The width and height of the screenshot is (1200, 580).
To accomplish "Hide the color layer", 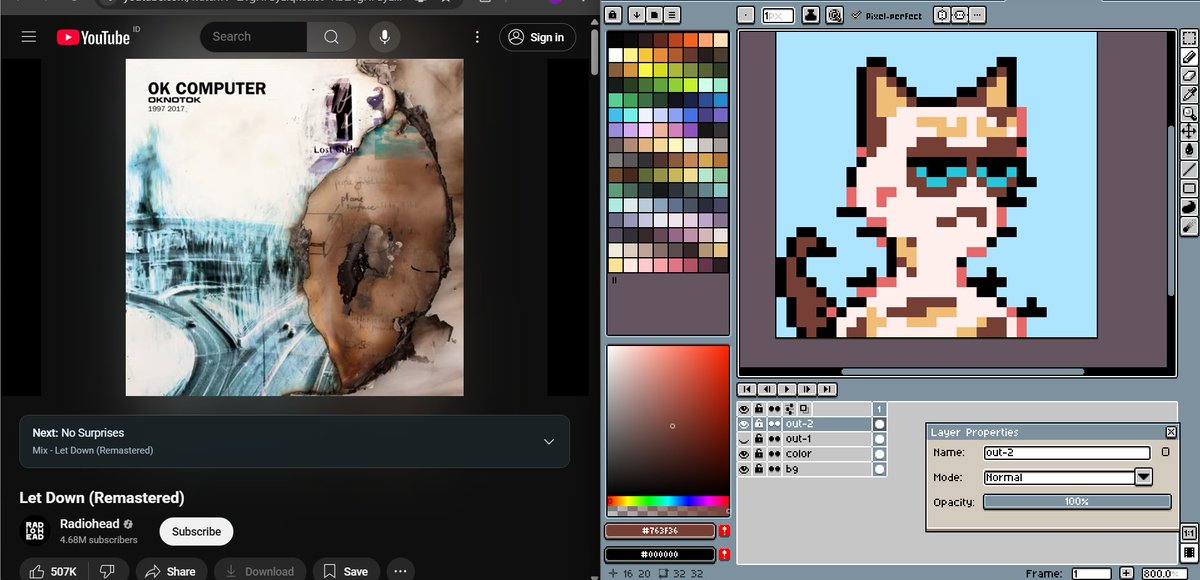I will [x=744, y=454].
